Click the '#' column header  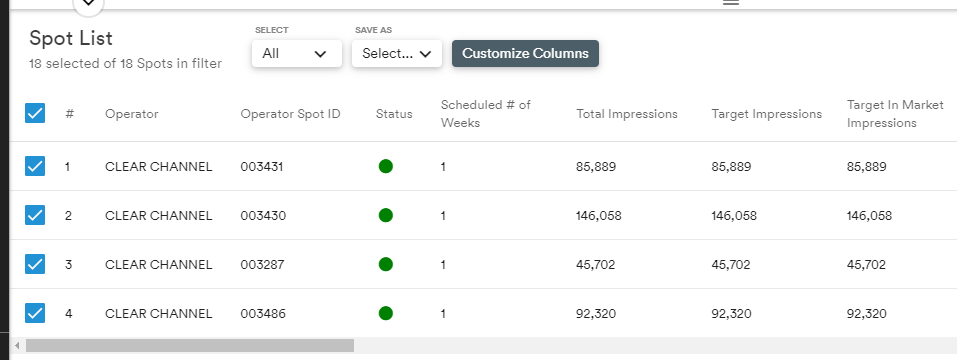pyautogui.click(x=70, y=113)
